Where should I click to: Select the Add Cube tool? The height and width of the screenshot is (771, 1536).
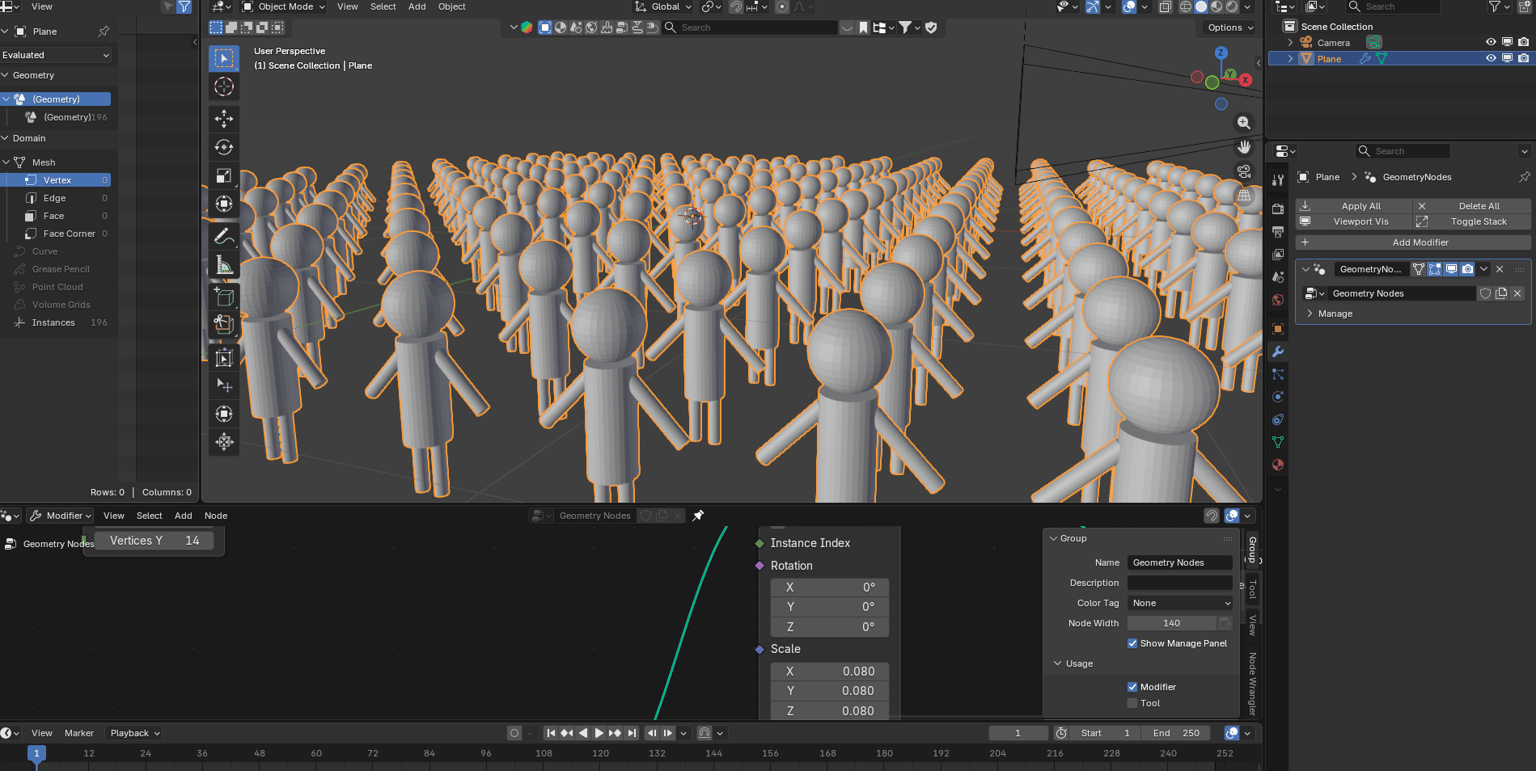[x=224, y=297]
